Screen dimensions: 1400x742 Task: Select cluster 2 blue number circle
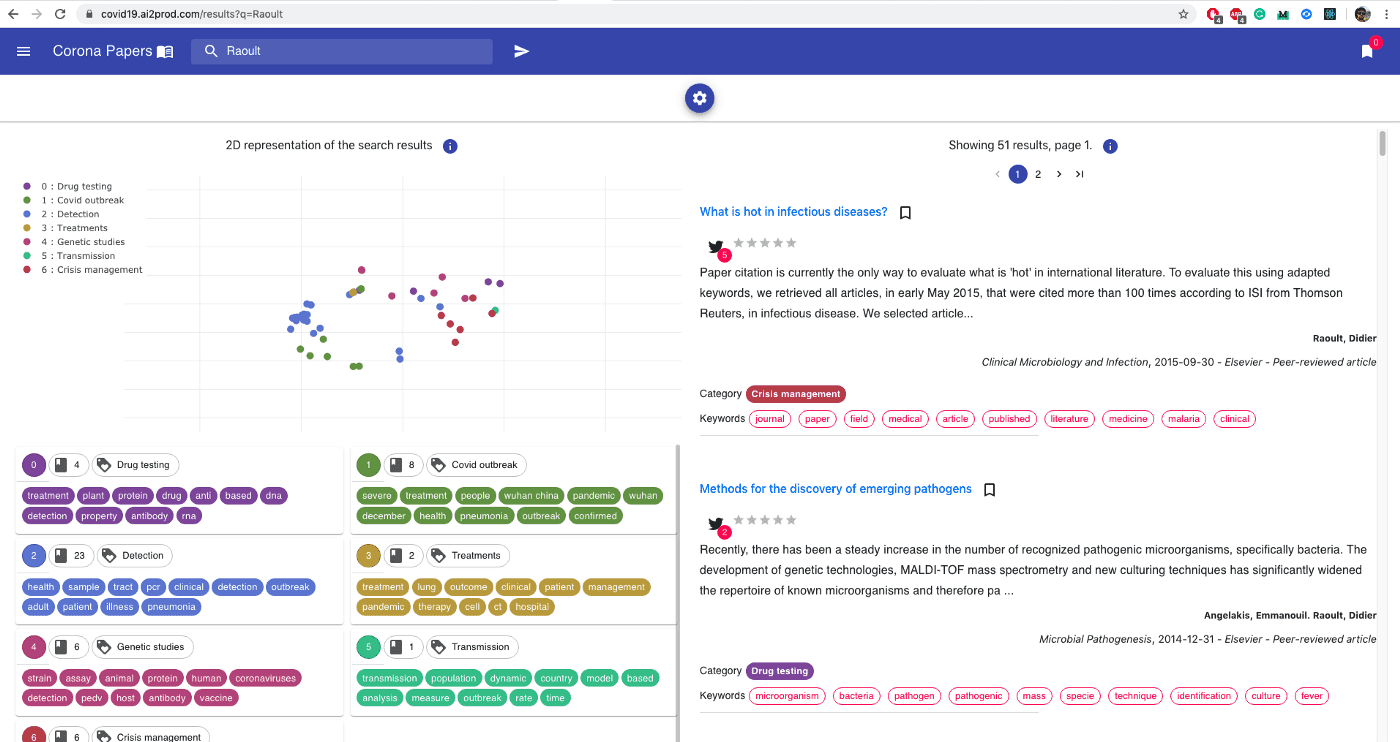click(34, 556)
